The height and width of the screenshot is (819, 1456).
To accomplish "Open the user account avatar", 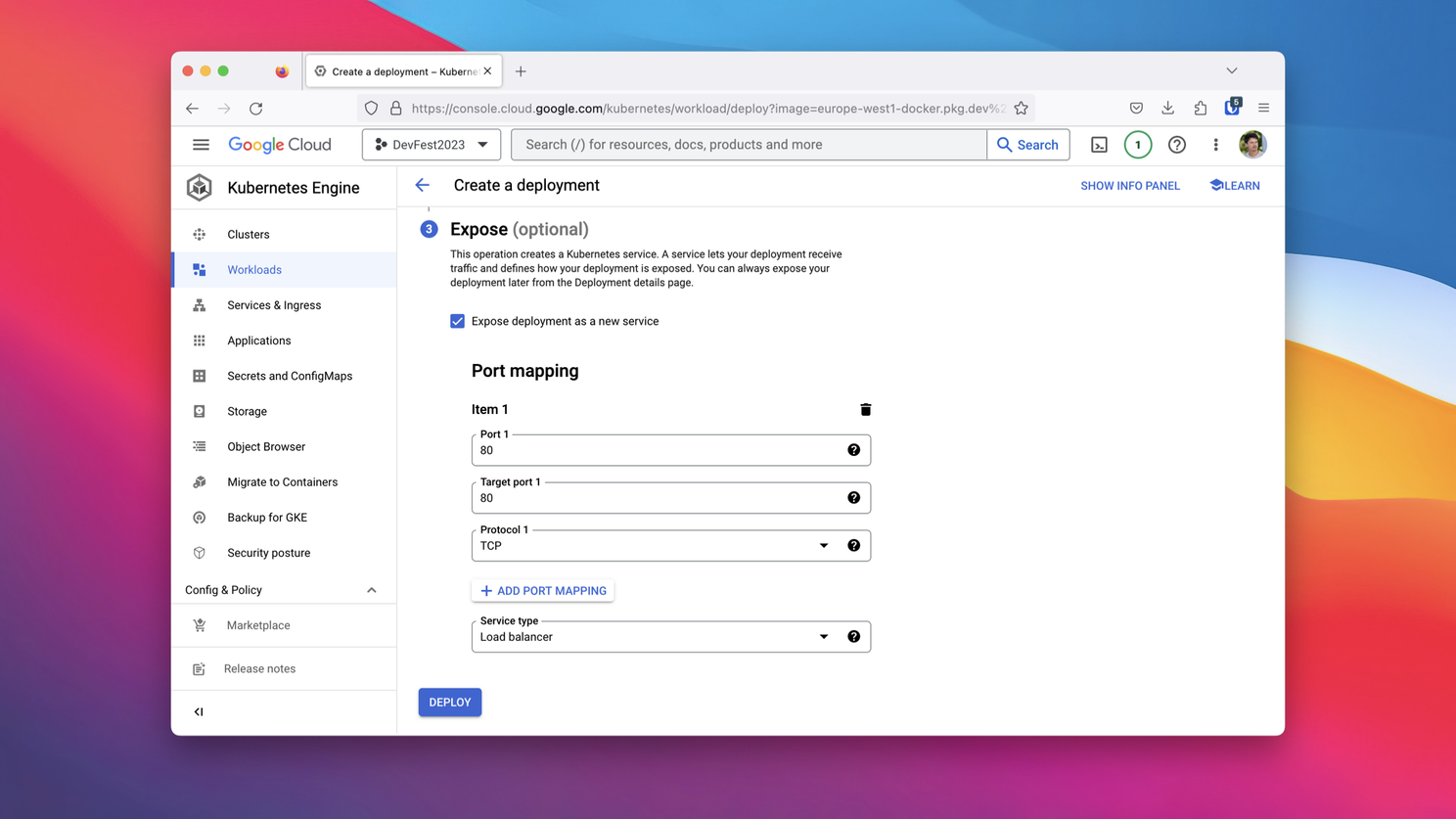I will click(x=1252, y=145).
